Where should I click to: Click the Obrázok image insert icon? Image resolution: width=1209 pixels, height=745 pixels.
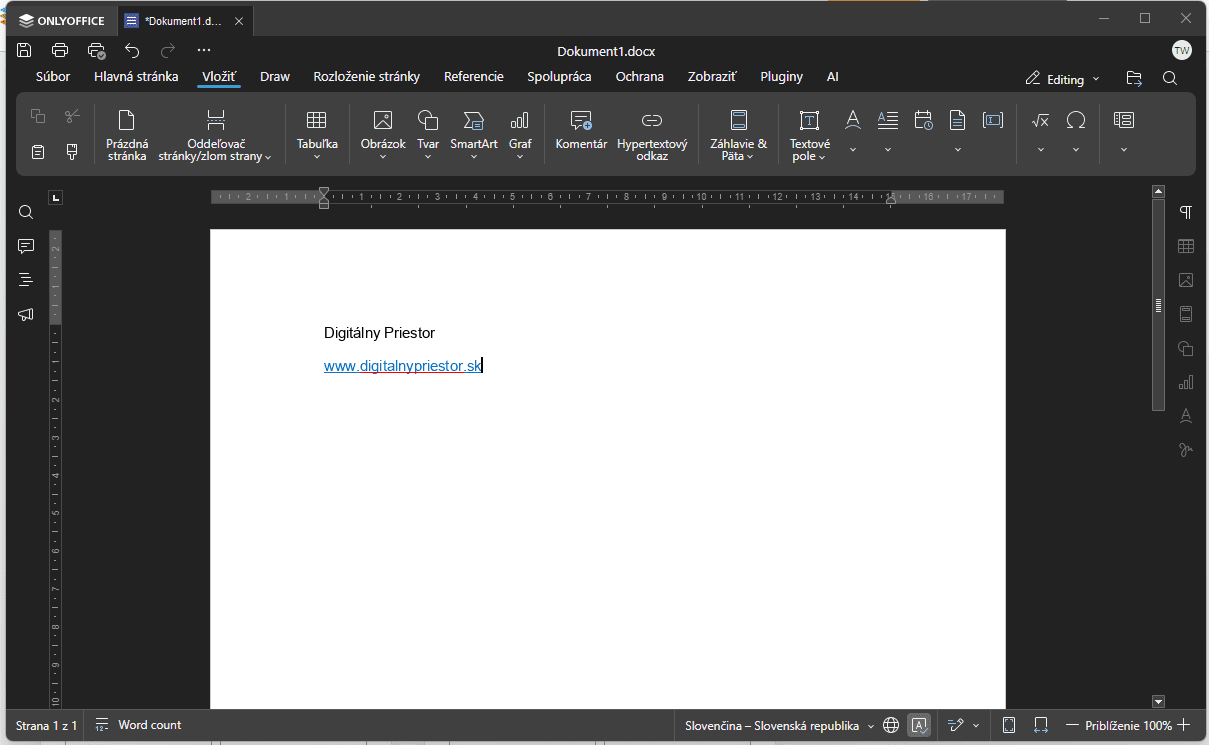click(382, 121)
